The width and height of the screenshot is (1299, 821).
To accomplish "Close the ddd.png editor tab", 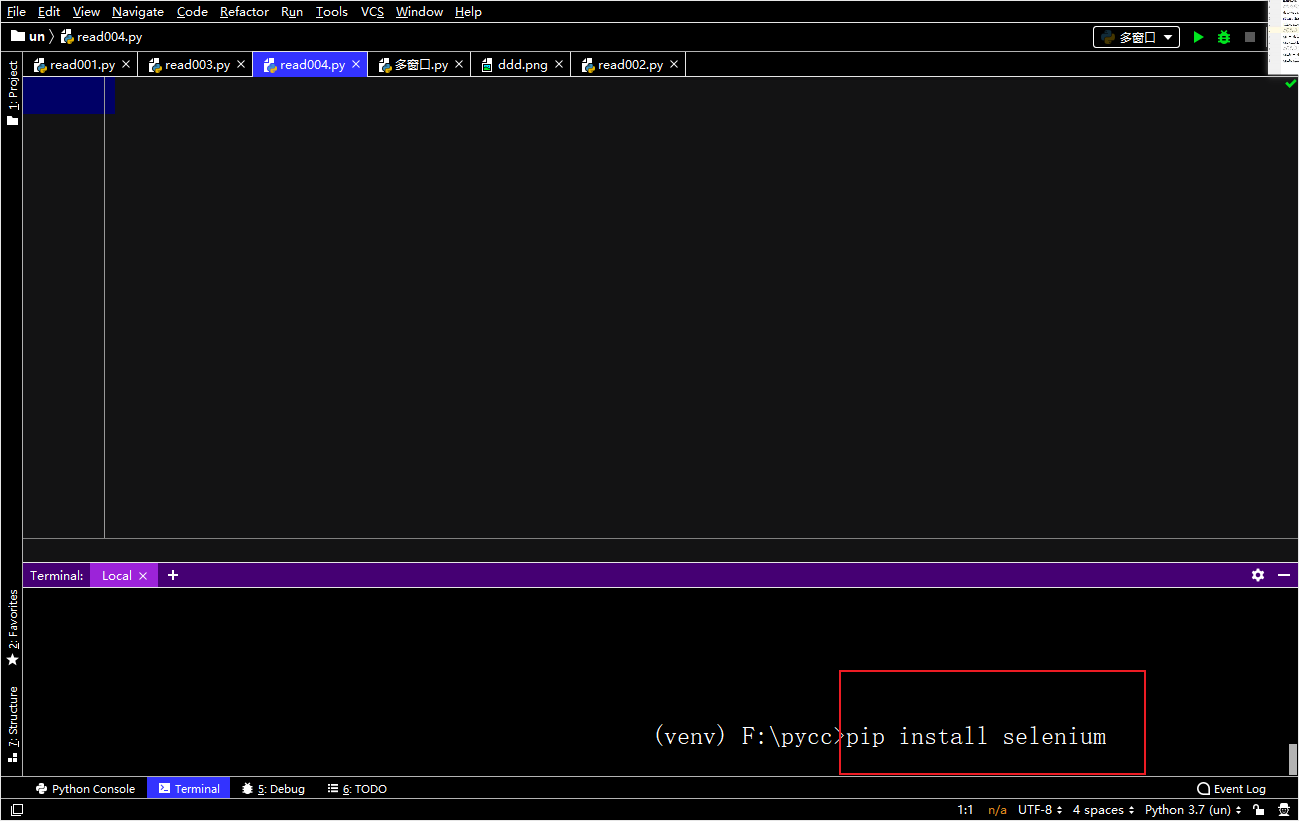I will [559, 64].
